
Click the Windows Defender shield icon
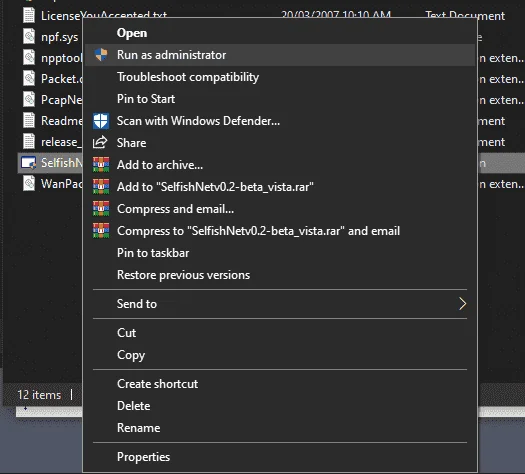(101, 121)
